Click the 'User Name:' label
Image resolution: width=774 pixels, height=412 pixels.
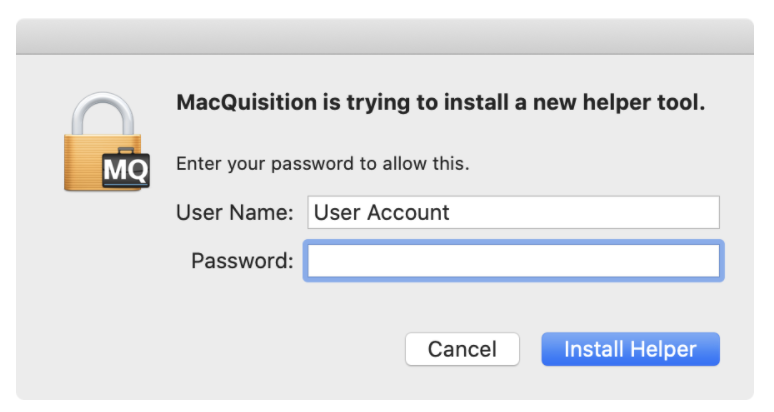[x=234, y=213]
